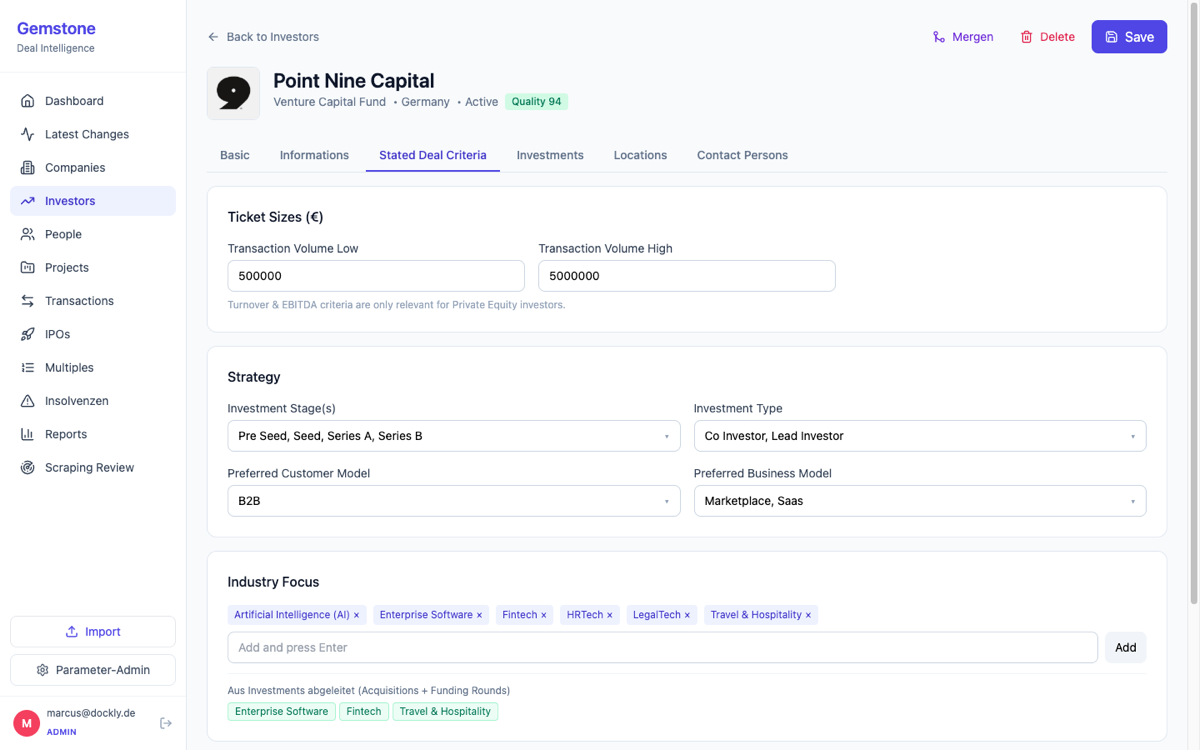The width and height of the screenshot is (1200, 750).
Task: Click the Companies building icon
Action: [27, 168]
